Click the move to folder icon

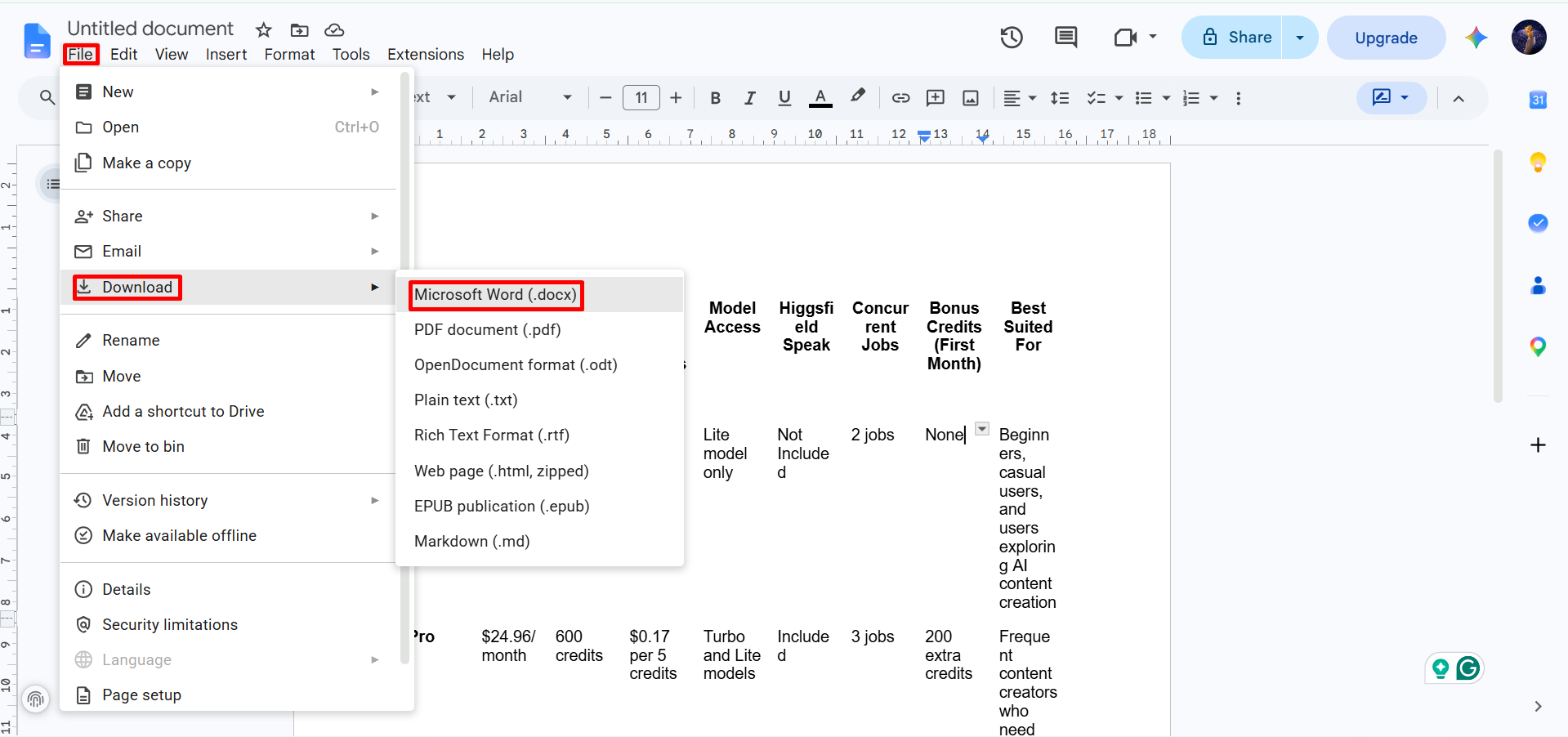click(299, 30)
